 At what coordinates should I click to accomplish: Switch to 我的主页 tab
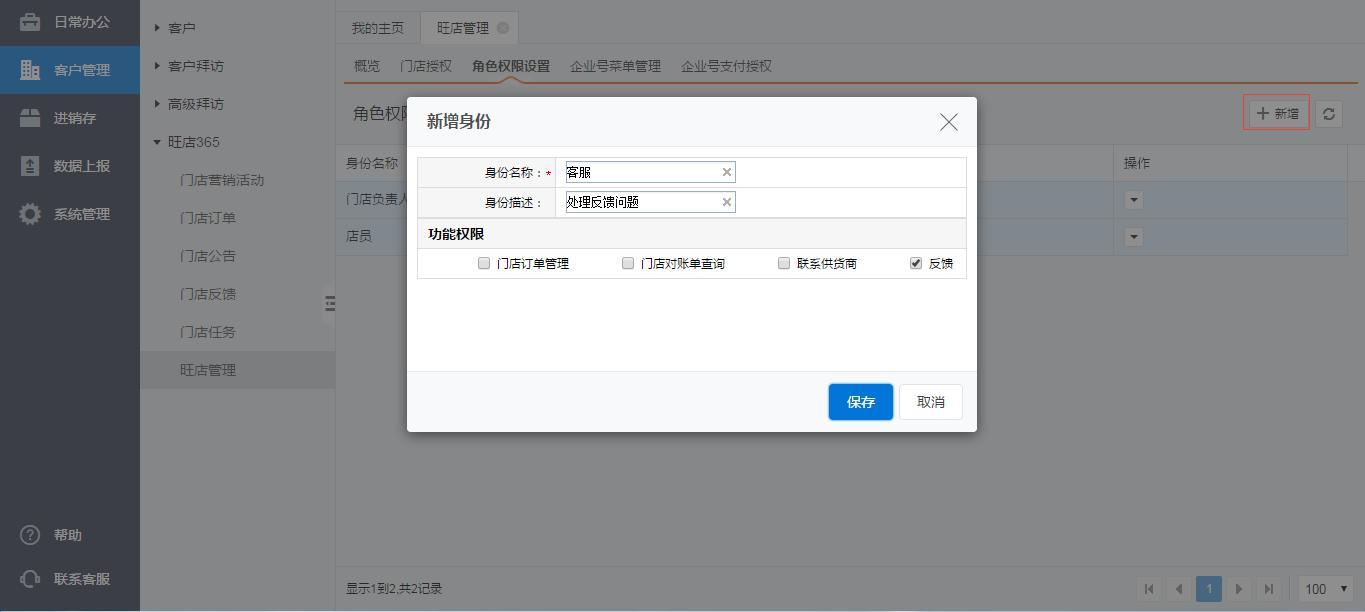pyautogui.click(x=377, y=28)
